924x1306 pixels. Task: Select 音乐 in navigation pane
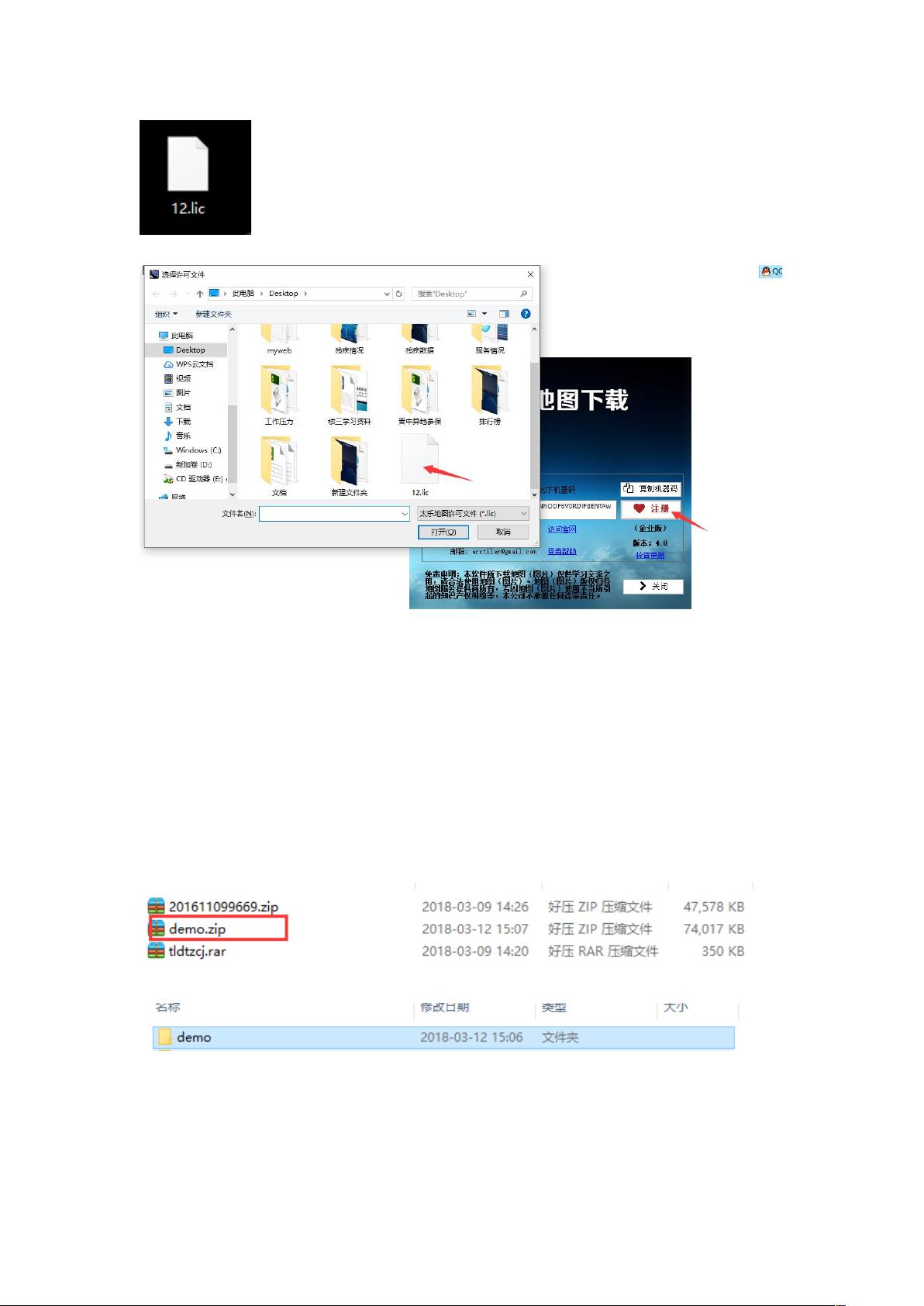click(183, 436)
